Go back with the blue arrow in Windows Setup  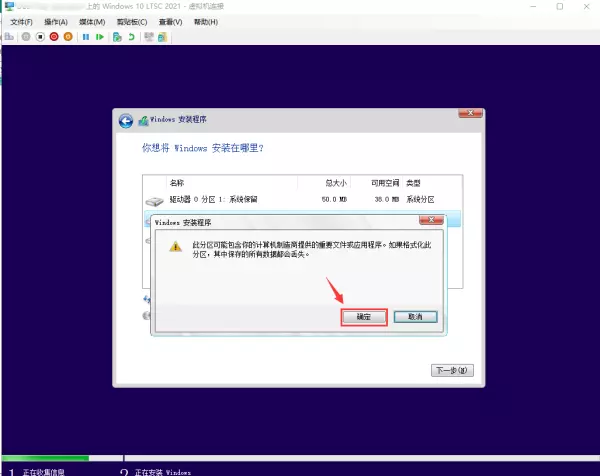(126, 121)
